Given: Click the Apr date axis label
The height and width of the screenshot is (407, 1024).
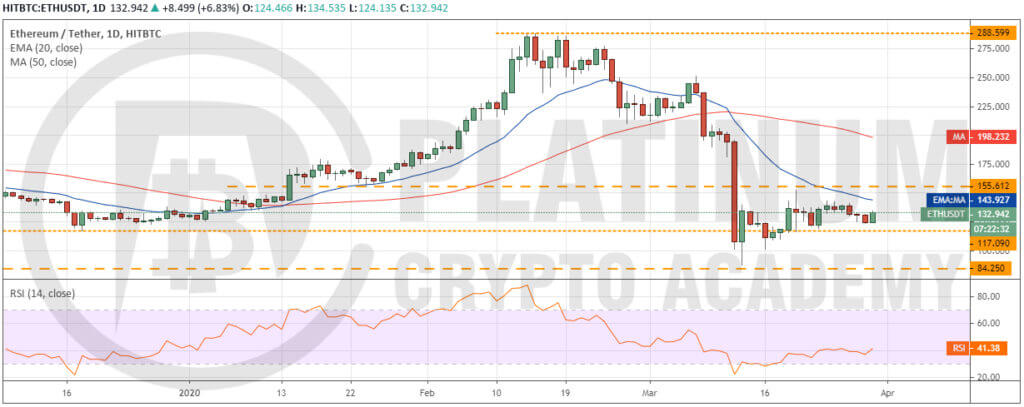Looking at the screenshot, I should pyautogui.click(x=887, y=395).
